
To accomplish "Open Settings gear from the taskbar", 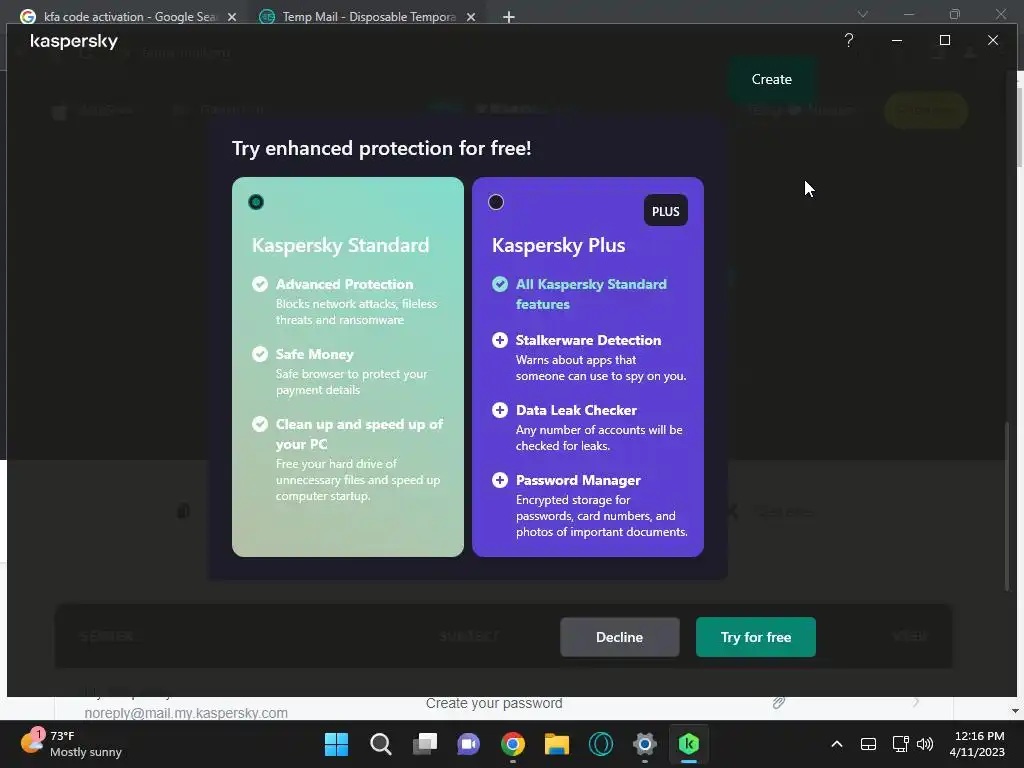I will coord(645,744).
